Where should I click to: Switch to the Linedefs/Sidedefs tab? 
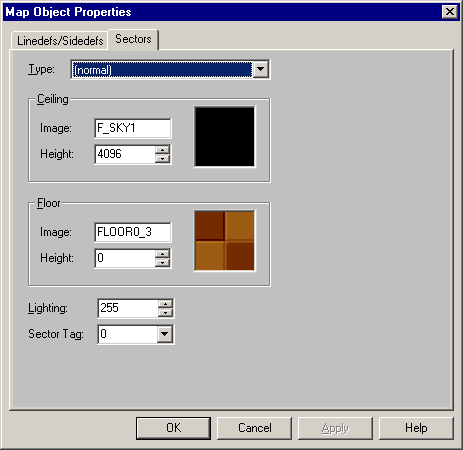tap(60, 41)
